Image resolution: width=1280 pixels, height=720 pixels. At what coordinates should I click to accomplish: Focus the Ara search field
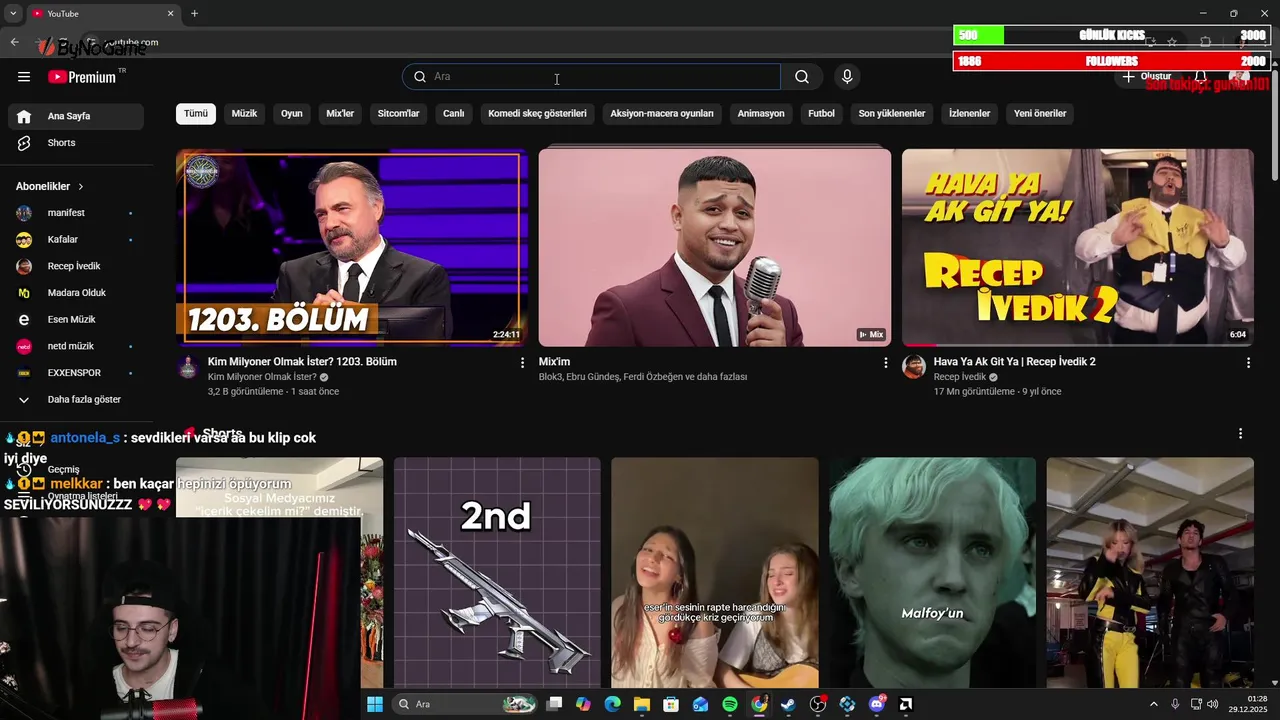(x=592, y=77)
